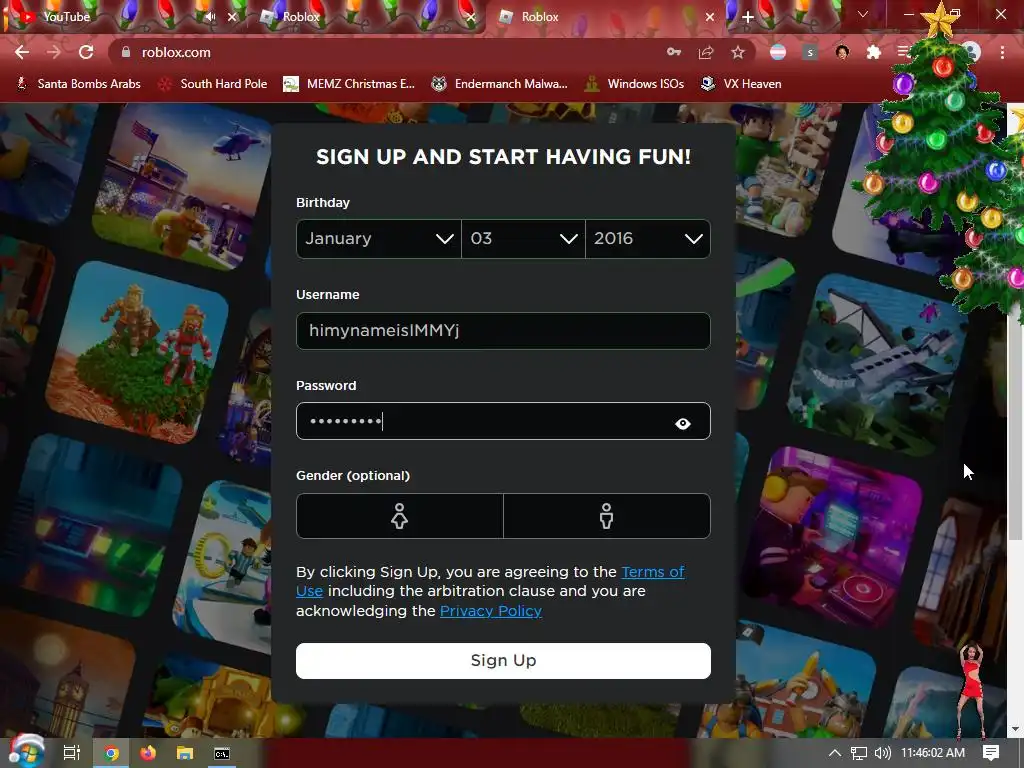Click the browser forward arrow

(54, 52)
